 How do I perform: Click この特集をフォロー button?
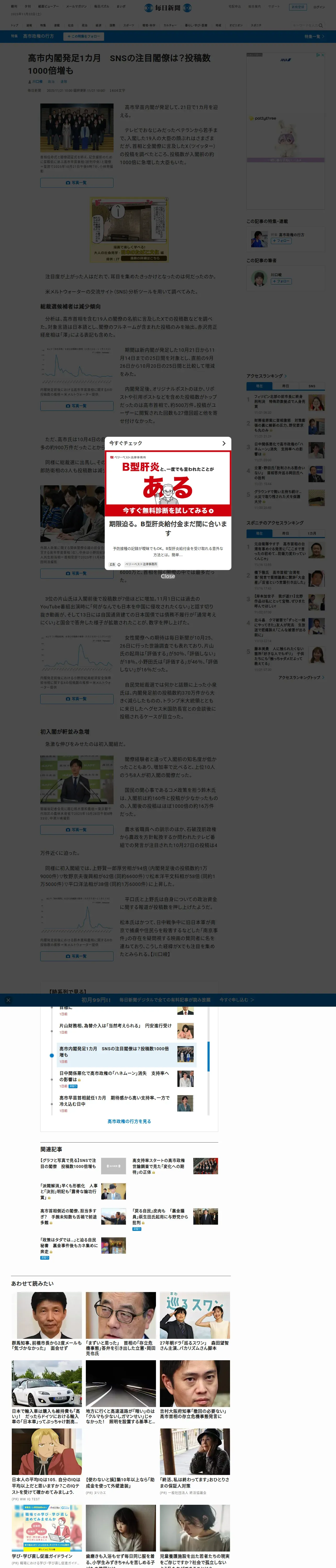click(83, 37)
